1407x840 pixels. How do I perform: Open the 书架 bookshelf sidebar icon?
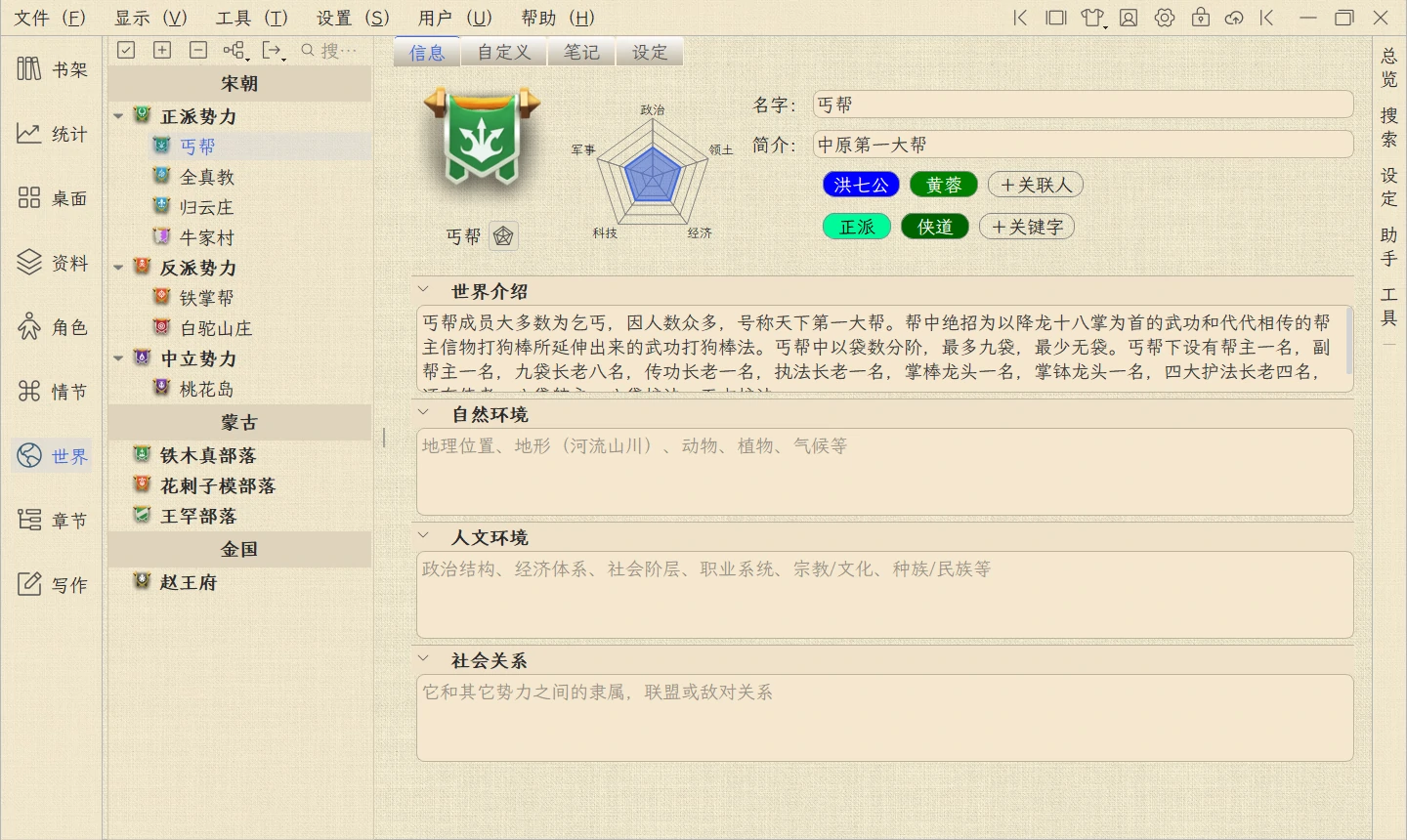tap(52, 69)
